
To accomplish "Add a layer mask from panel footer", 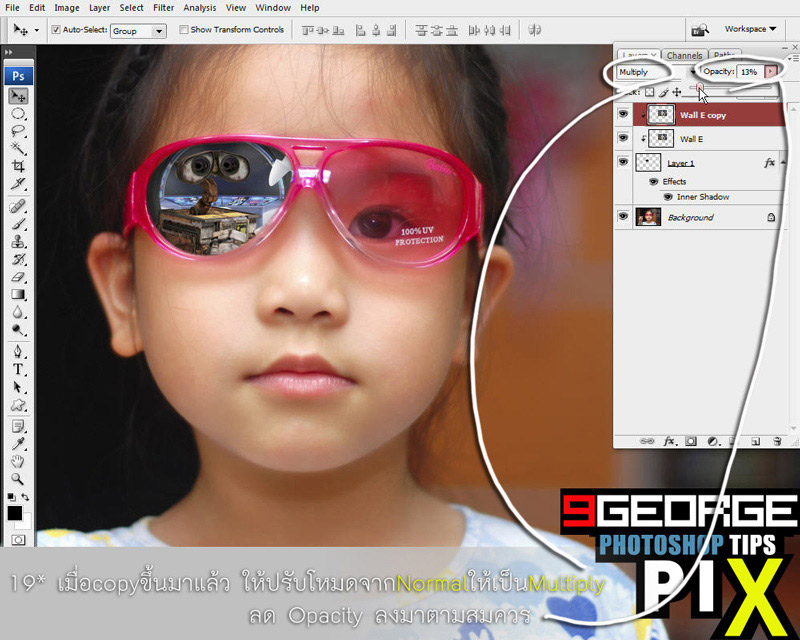I will tap(691, 441).
